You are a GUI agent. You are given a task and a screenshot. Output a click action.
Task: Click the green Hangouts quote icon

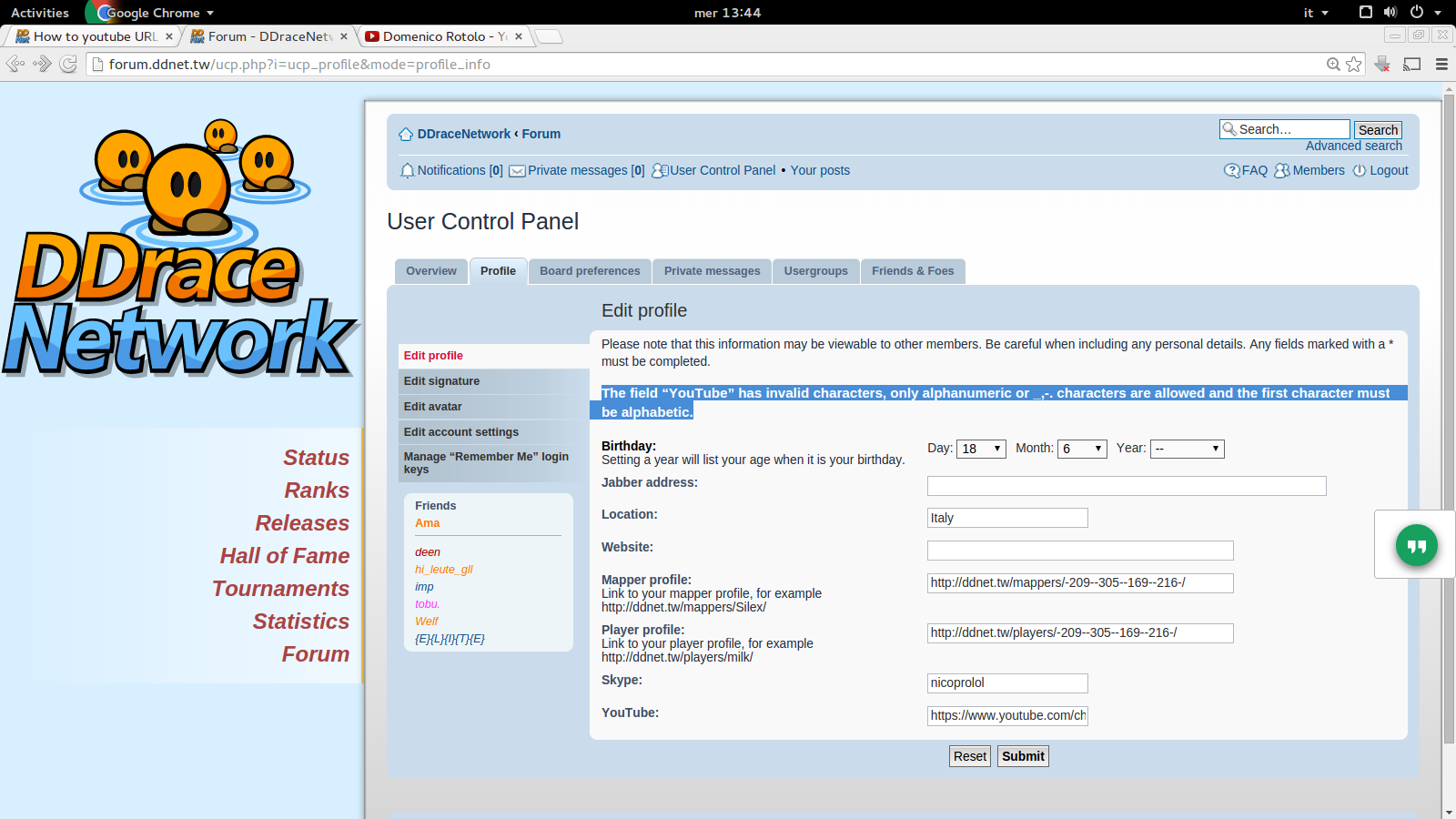1416,546
